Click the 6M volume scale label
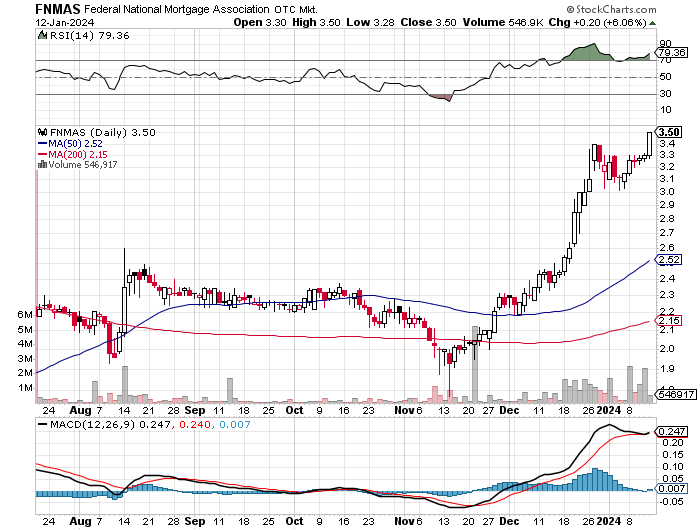This screenshot has width=700, height=530. point(25,314)
